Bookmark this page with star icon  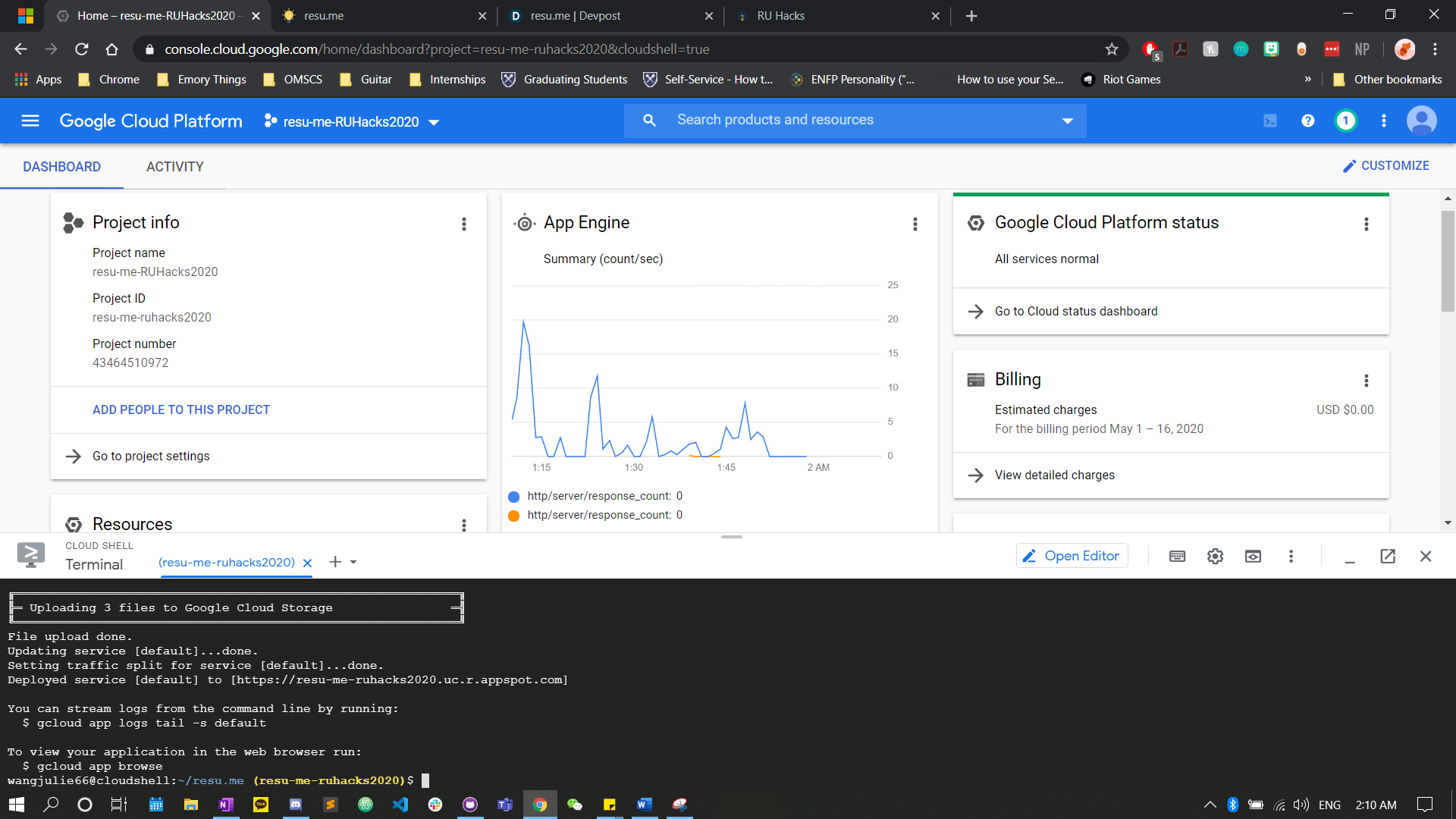[x=1112, y=49]
